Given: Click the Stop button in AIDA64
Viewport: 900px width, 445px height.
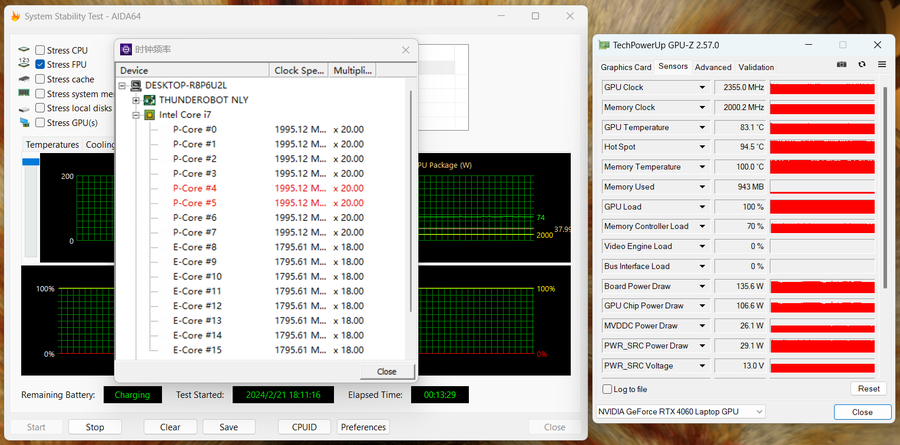Looking at the screenshot, I should point(94,427).
